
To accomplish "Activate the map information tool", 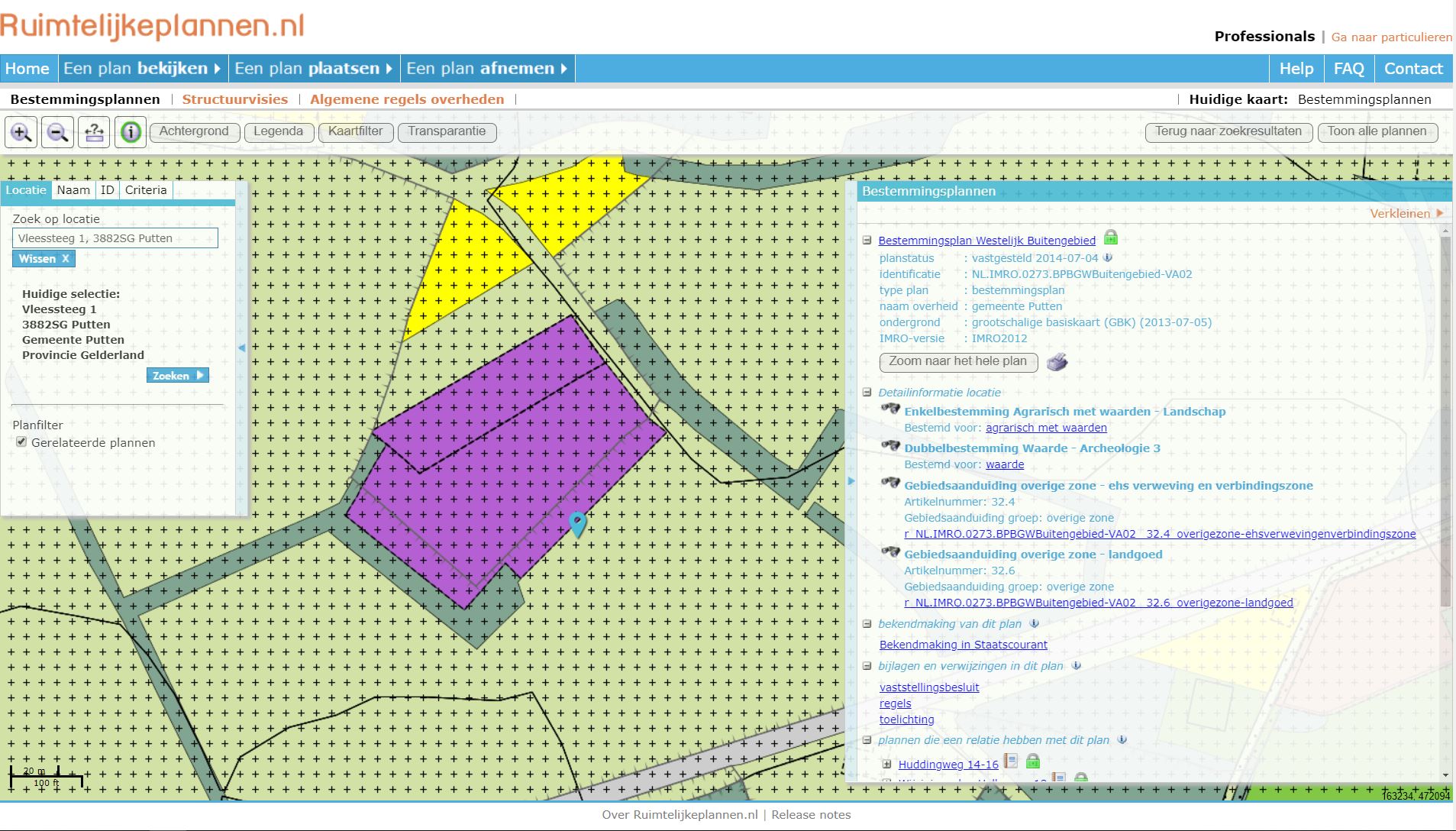I will coord(131,131).
